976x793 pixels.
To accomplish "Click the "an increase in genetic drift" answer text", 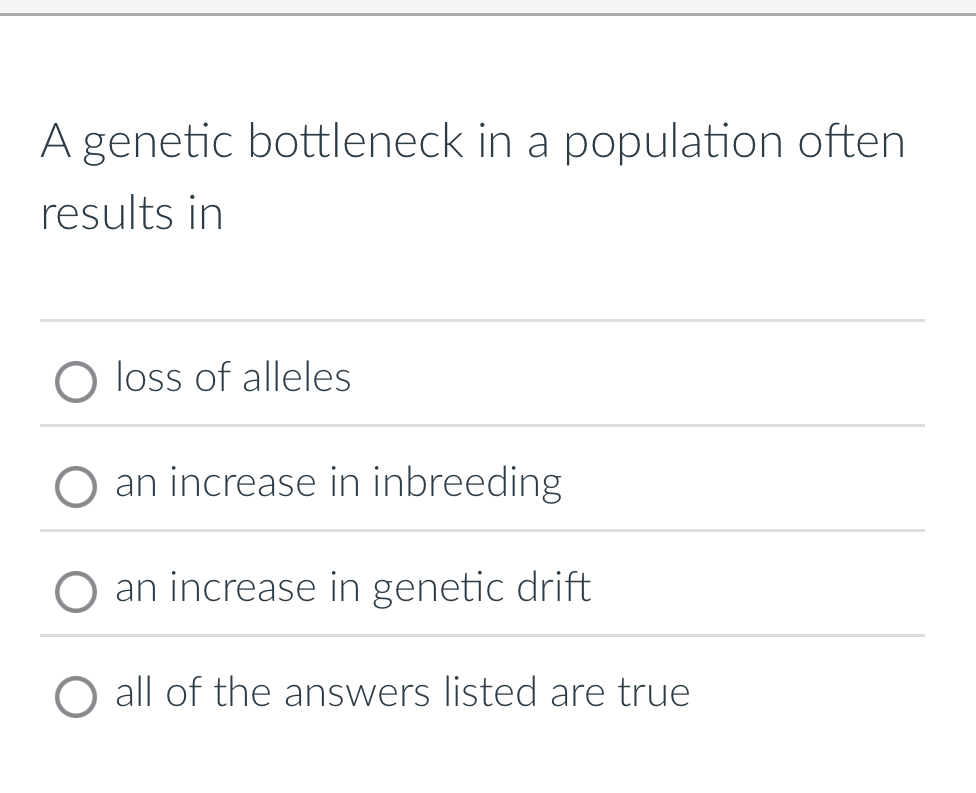I will click(x=352, y=588).
